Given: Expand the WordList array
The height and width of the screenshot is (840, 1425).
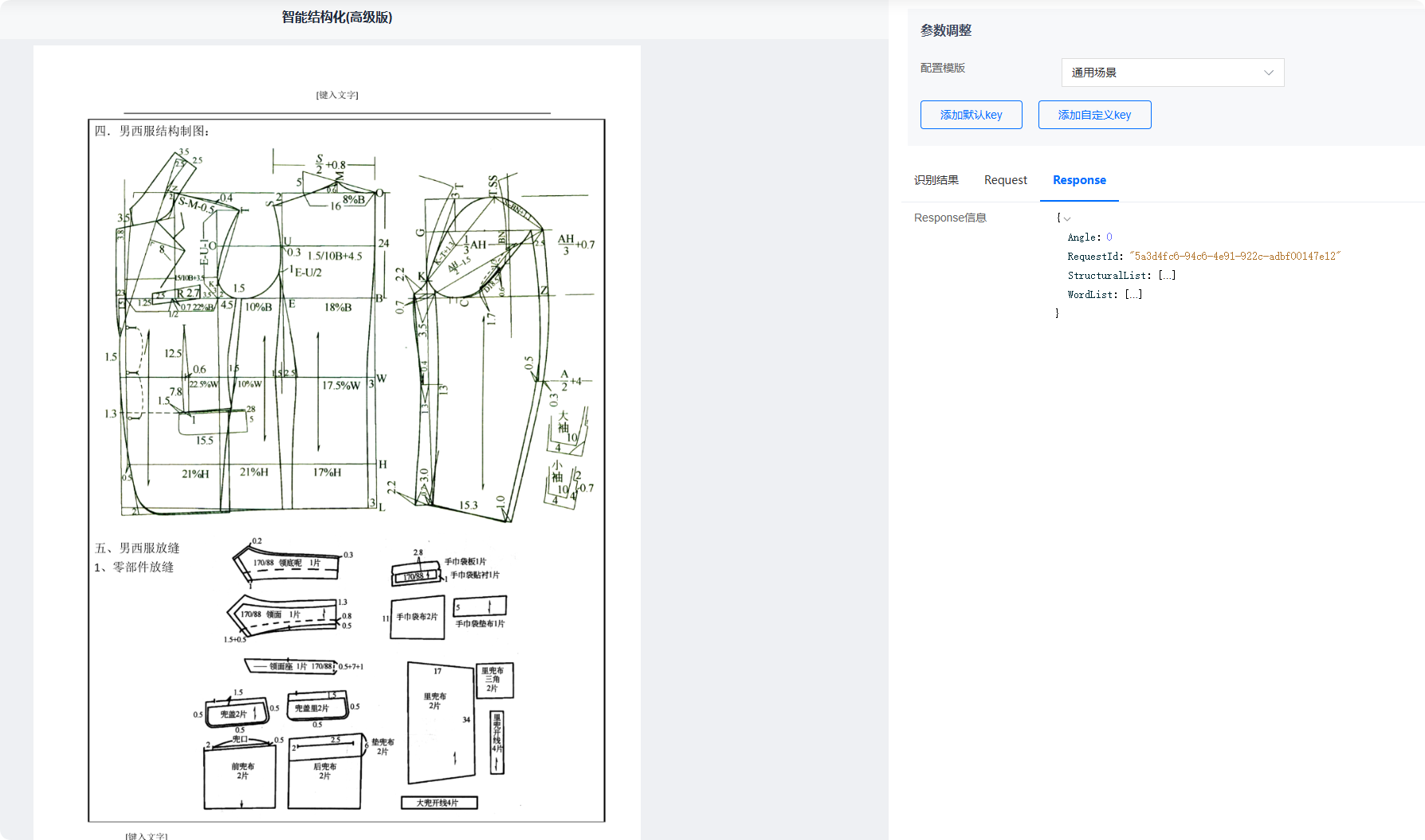Looking at the screenshot, I should click(x=1133, y=295).
